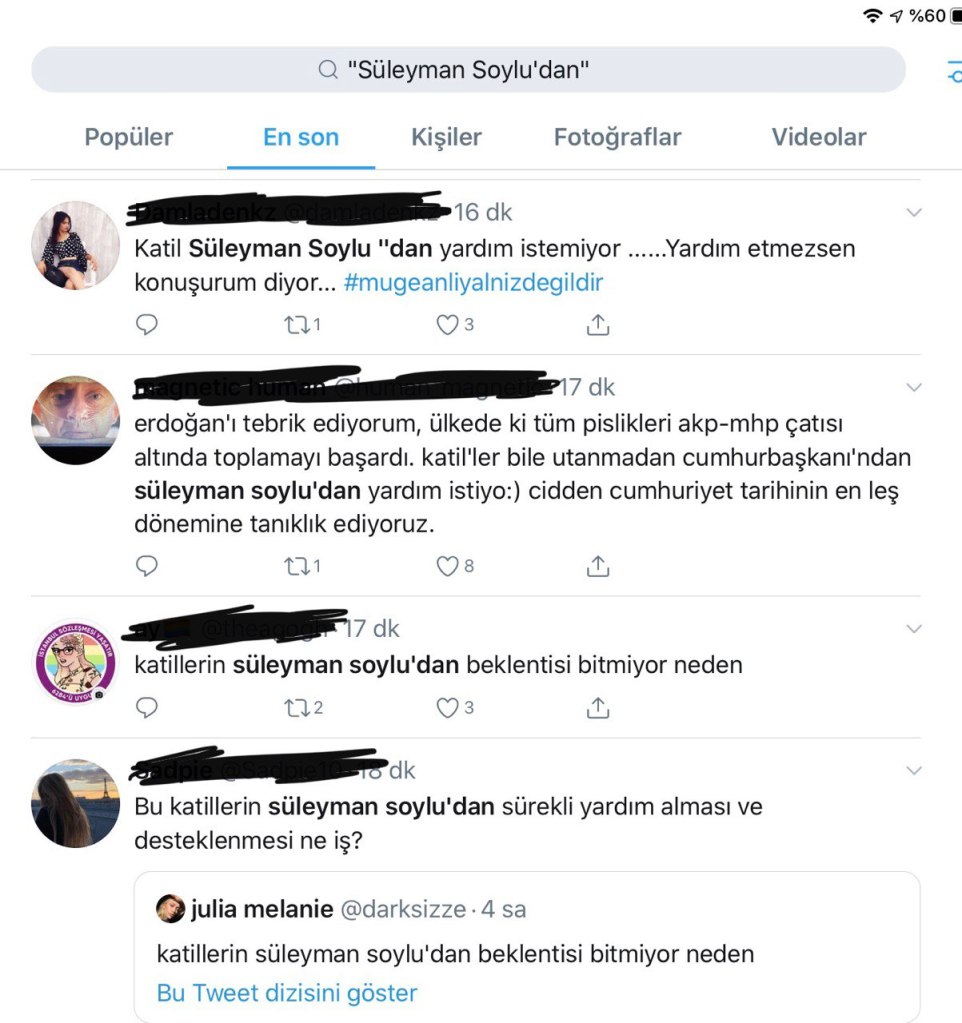
Task: Like the tweet with 8 likes
Action: point(455,566)
